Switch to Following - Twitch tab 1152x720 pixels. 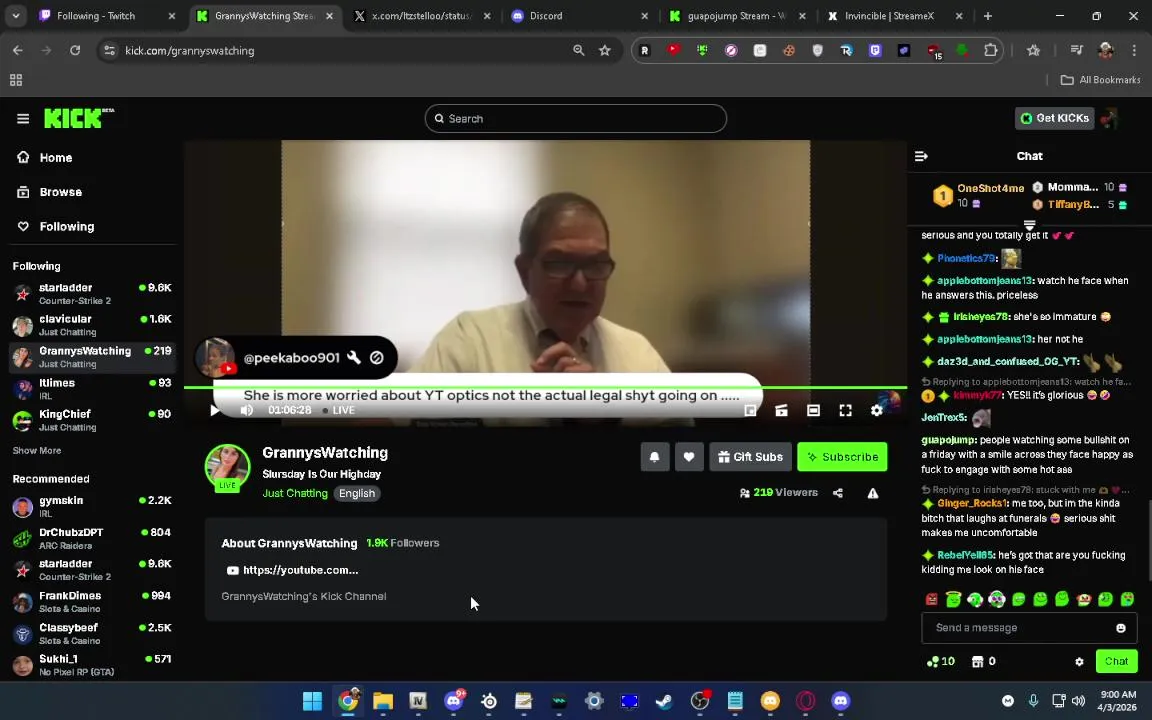pyautogui.click(x=107, y=15)
